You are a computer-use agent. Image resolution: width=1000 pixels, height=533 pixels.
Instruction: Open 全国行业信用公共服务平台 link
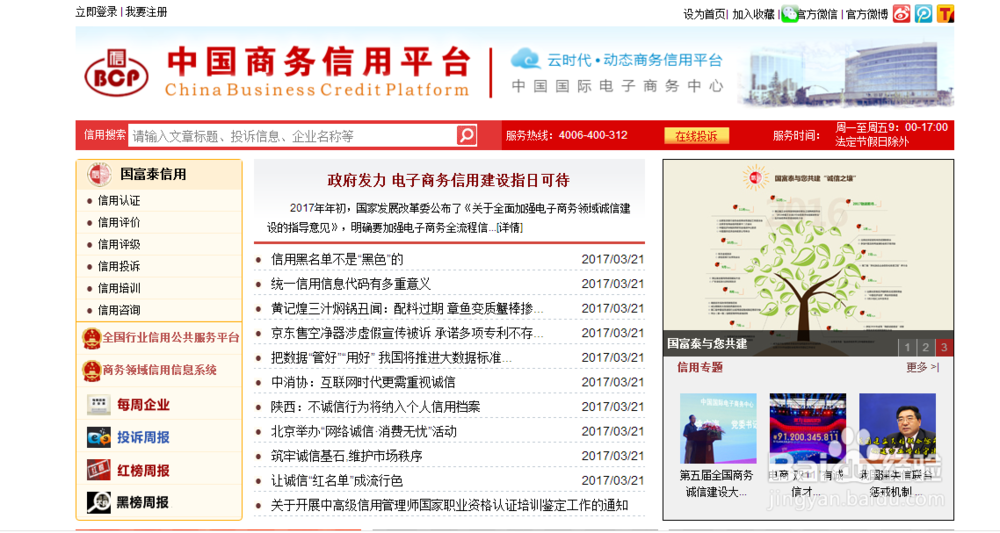coord(170,338)
